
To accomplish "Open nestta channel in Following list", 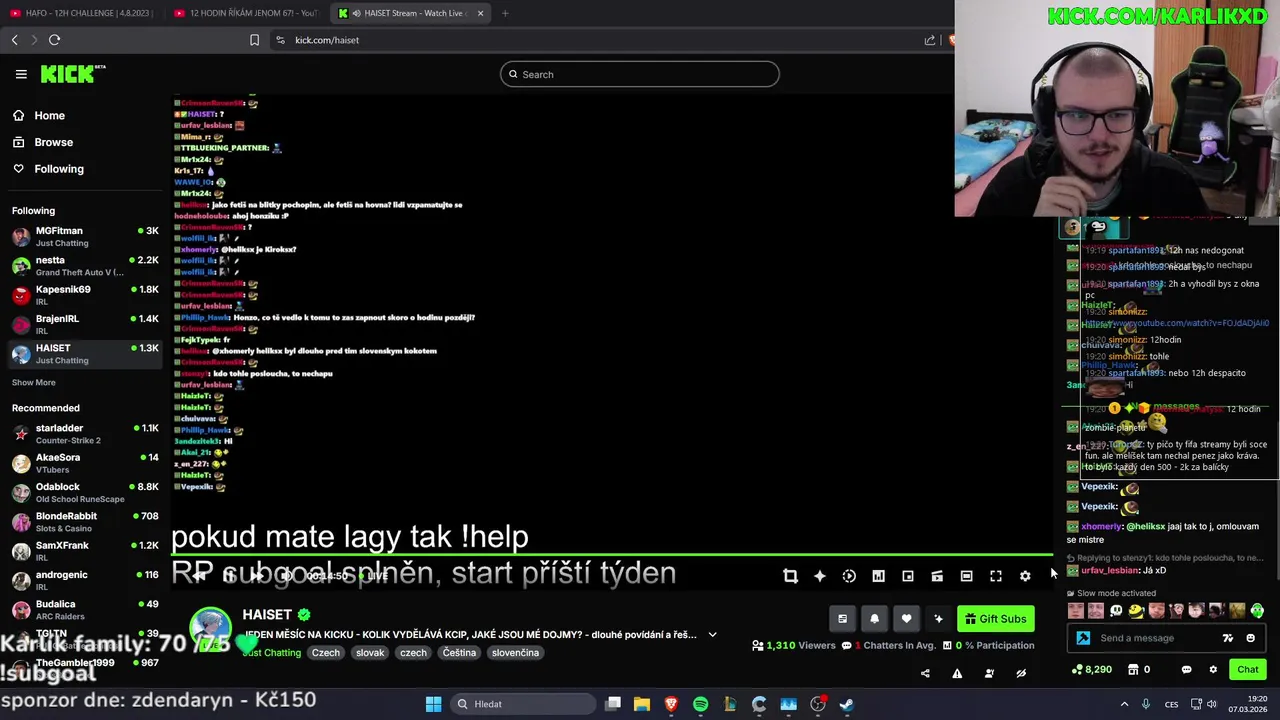I will [85, 266].
